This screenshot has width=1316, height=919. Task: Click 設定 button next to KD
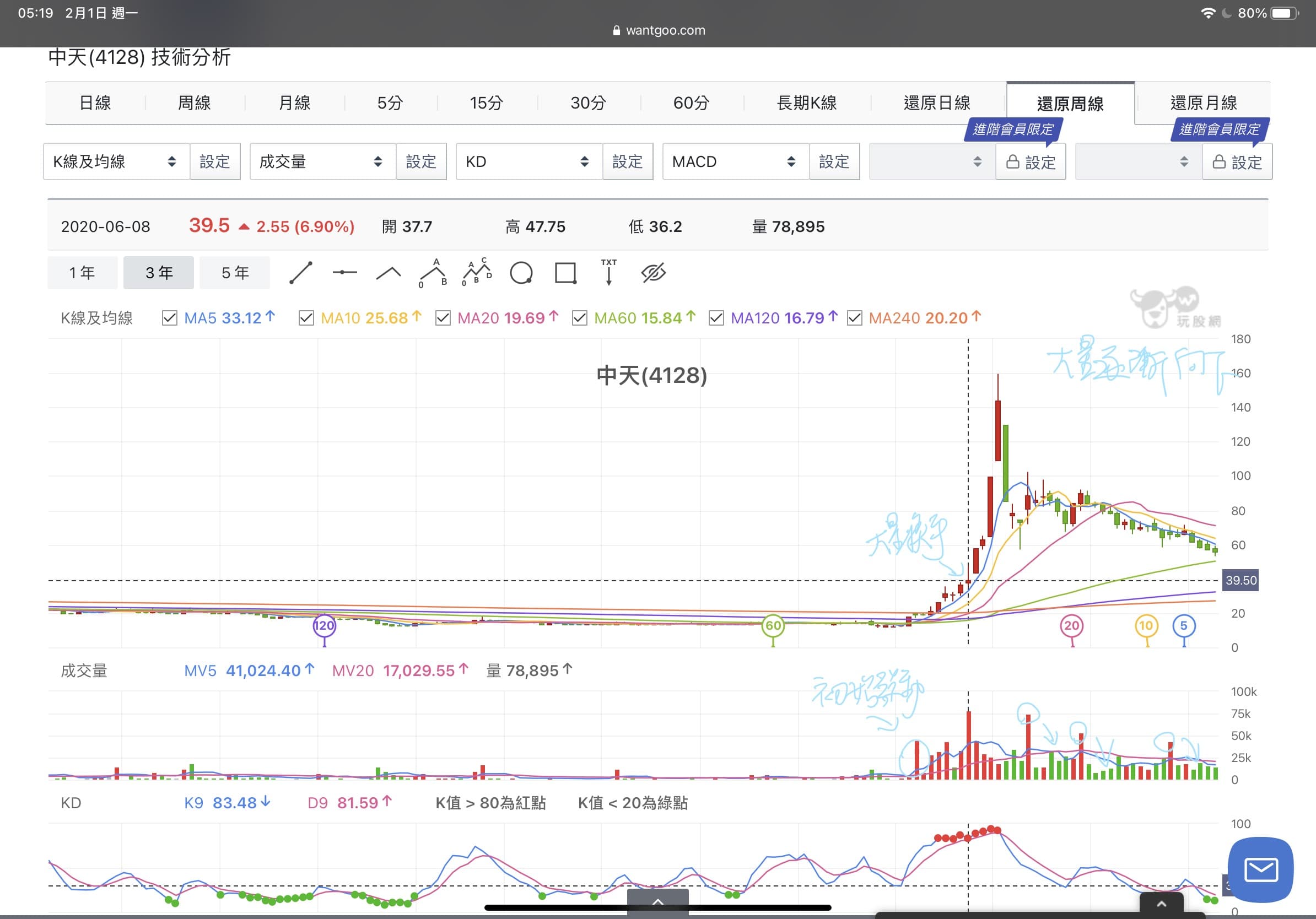tap(627, 161)
